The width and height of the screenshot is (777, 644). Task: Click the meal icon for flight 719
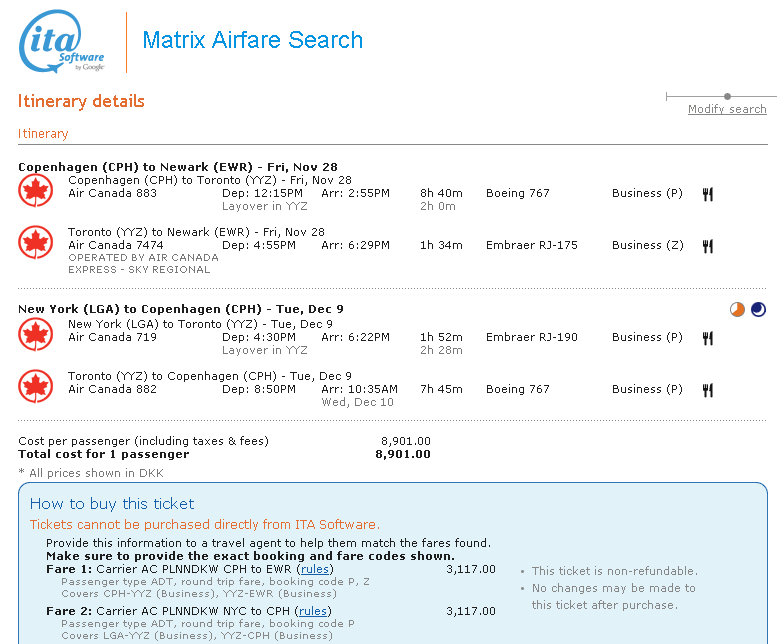click(x=708, y=338)
